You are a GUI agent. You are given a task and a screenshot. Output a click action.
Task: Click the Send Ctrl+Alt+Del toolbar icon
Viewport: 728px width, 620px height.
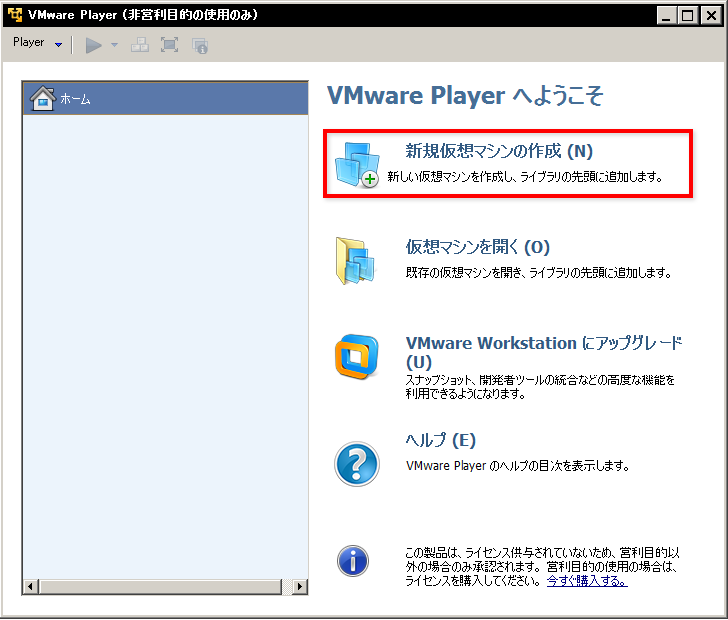pyautogui.click(x=140, y=45)
